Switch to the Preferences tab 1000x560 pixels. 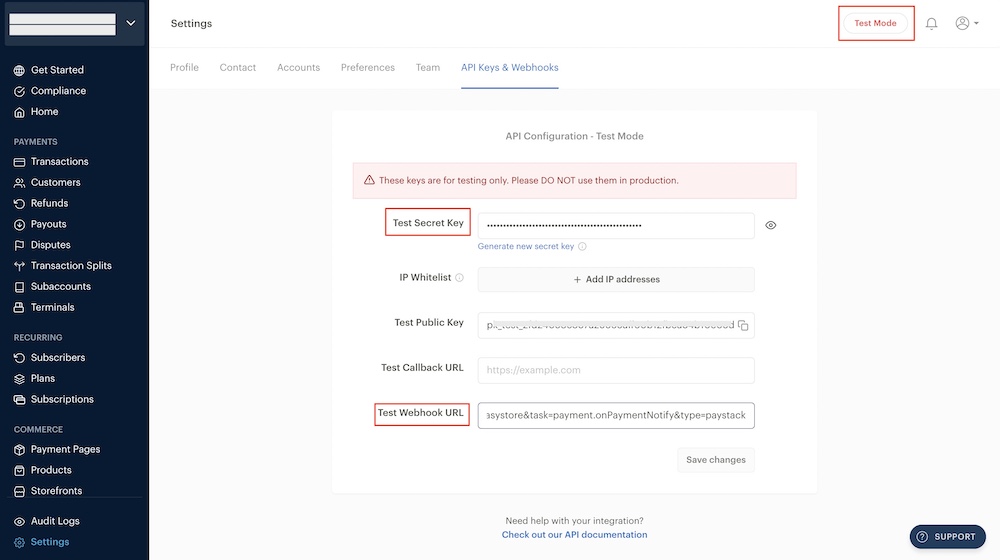[367, 67]
